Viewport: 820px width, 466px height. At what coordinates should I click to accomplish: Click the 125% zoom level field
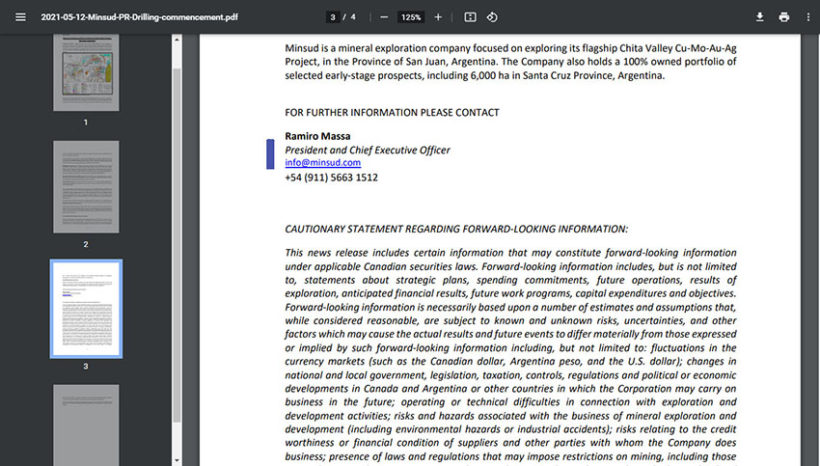(x=411, y=17)
